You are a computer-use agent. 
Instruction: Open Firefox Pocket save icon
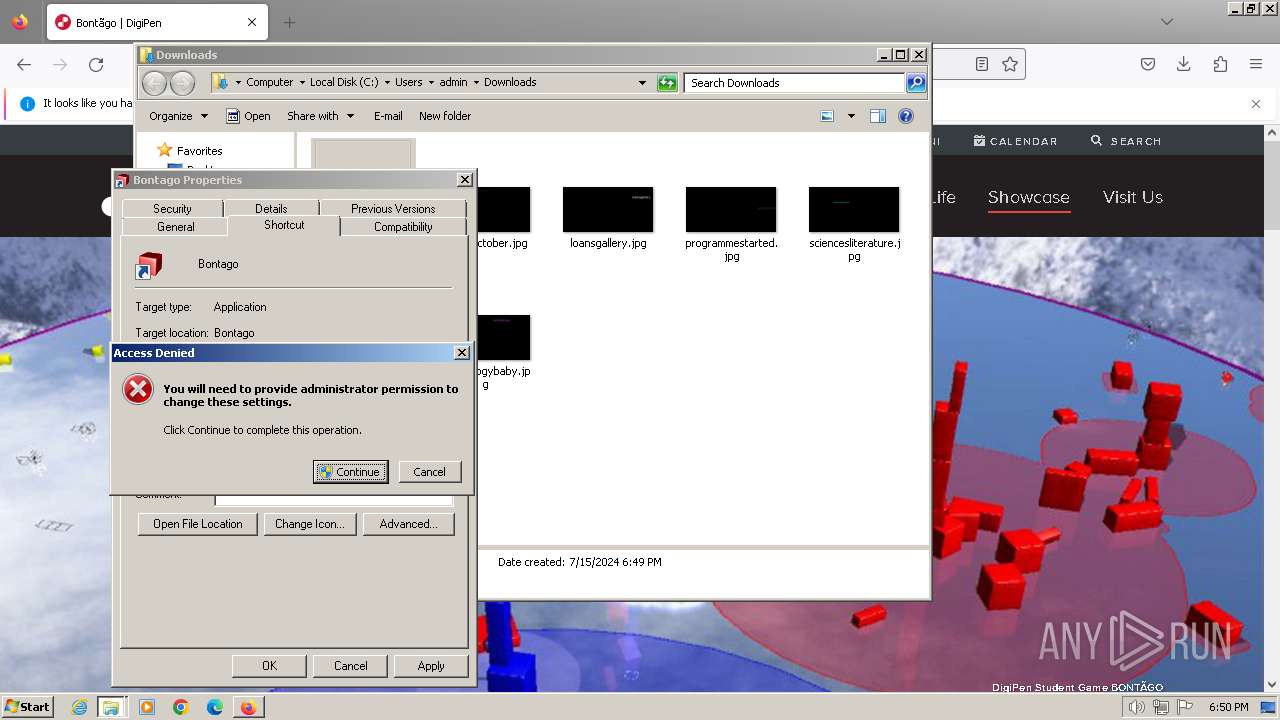[1148, 64]
